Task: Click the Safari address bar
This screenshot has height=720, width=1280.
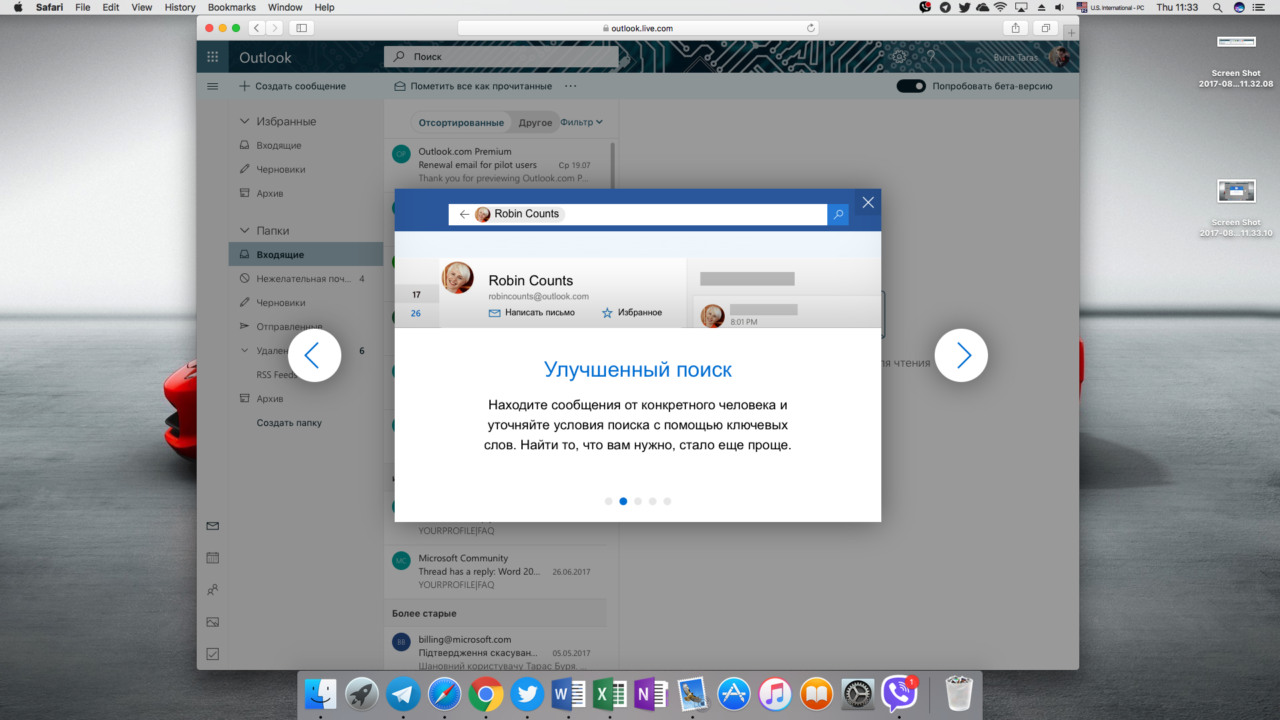Action: [x=638, y=28]
